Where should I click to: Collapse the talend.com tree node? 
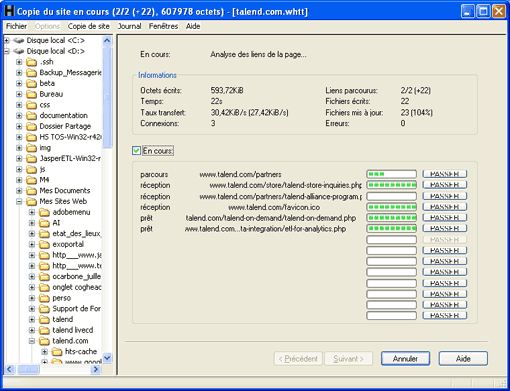[x=32, y=341]
